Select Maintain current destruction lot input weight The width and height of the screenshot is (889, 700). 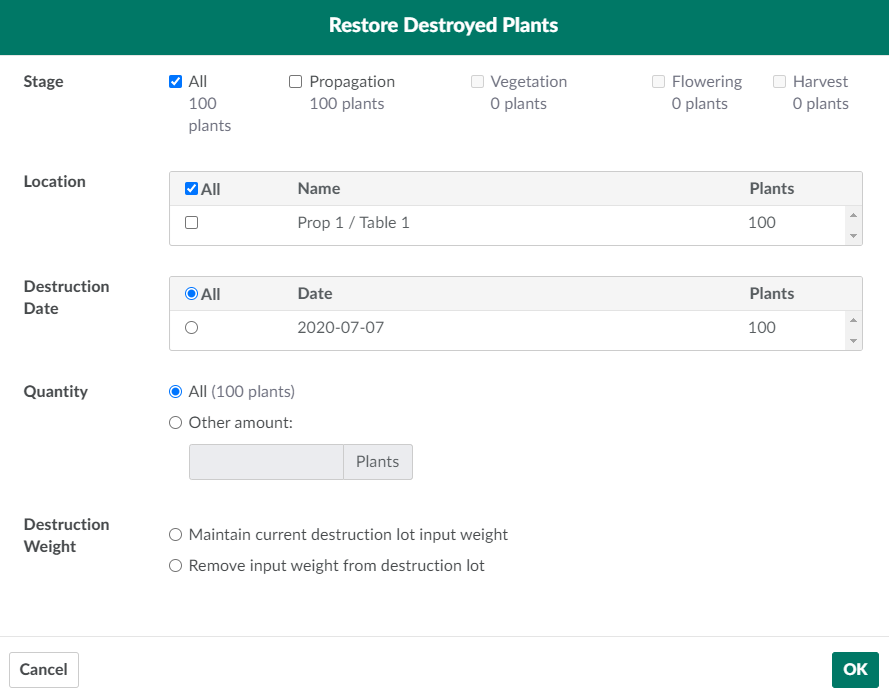176,535
